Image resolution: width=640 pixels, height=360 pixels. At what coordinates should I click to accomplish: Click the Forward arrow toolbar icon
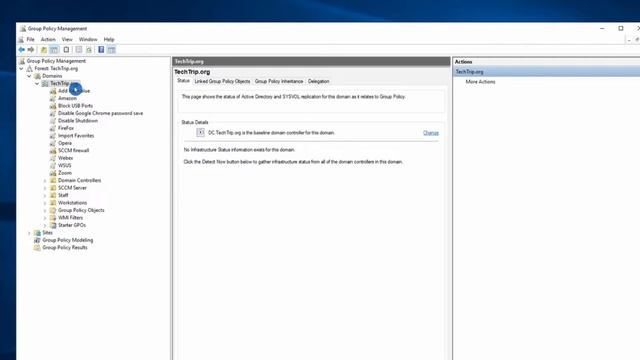coord(31,50)
